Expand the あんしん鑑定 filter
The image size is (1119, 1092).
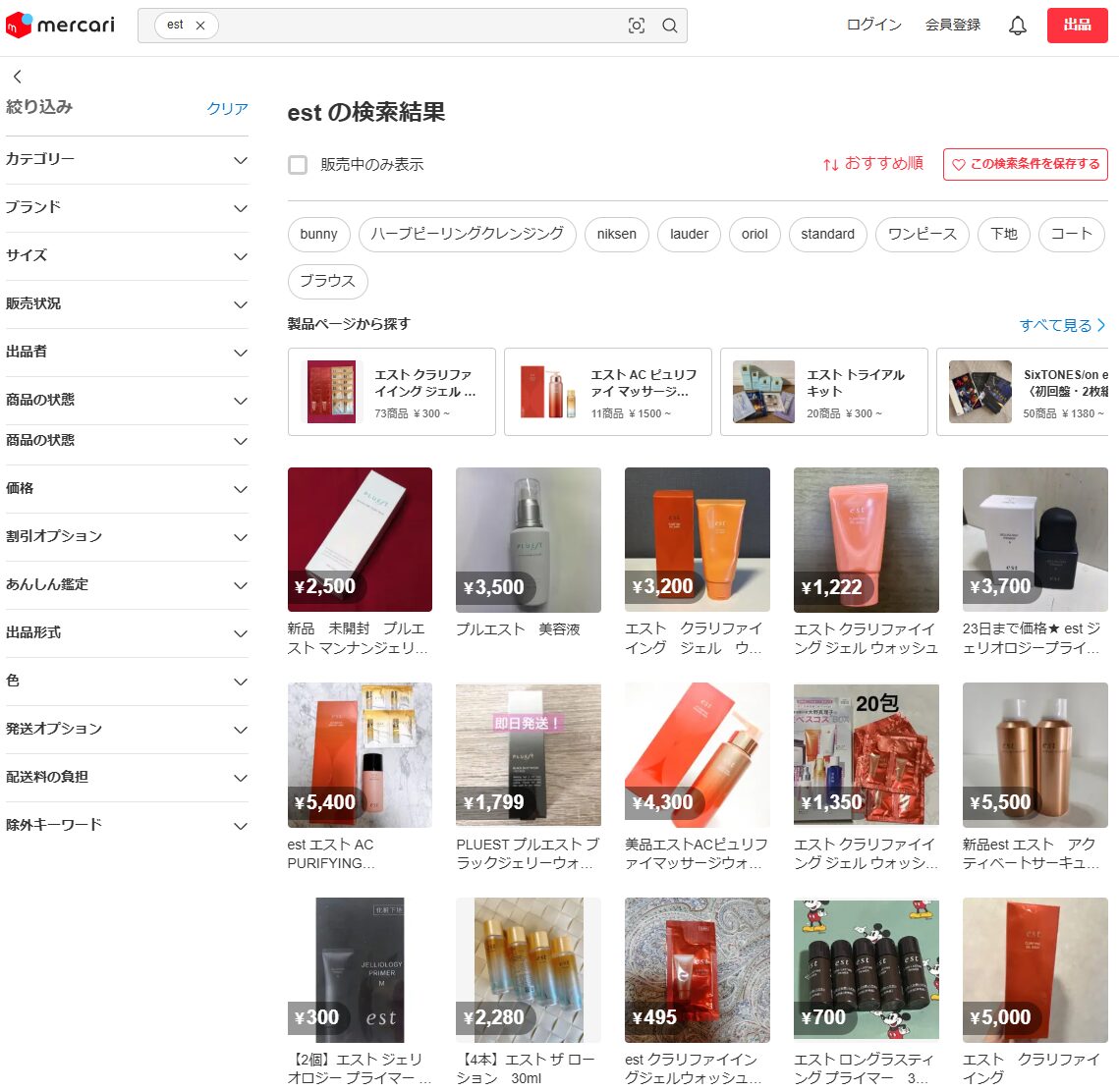[127, 585]
